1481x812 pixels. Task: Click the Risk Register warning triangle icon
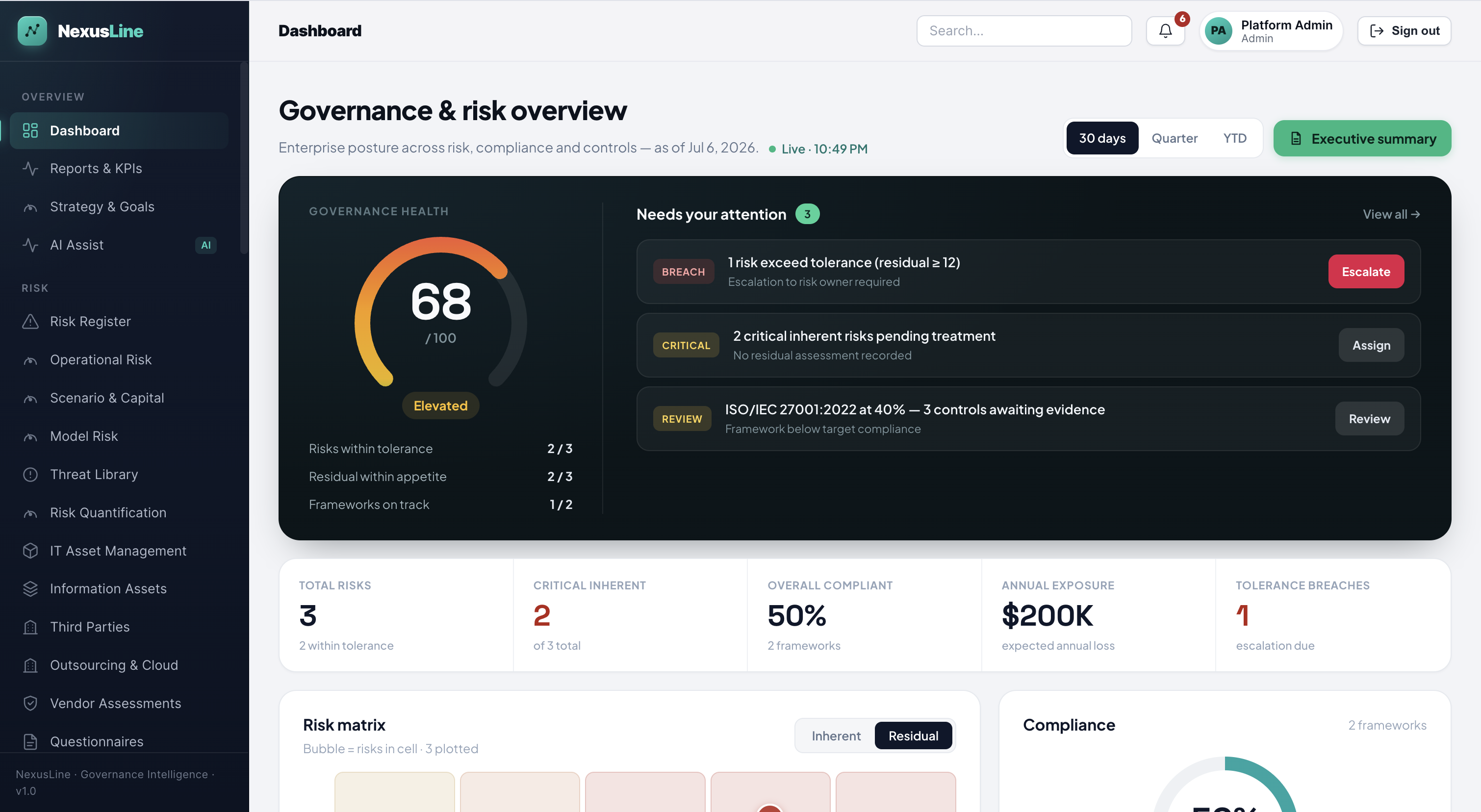point(30,321)
